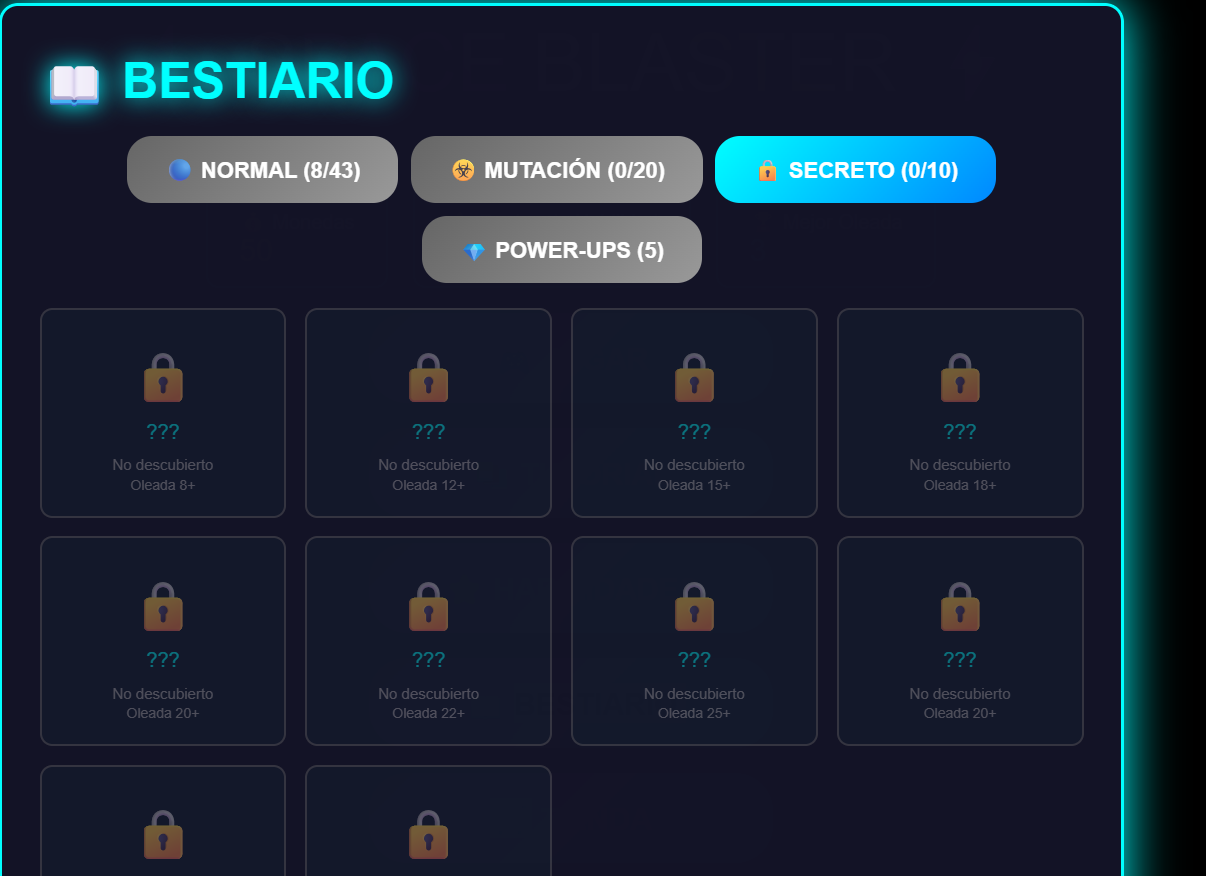
Task: Open the NORMAL (8/43) tab
Action: 262,170
